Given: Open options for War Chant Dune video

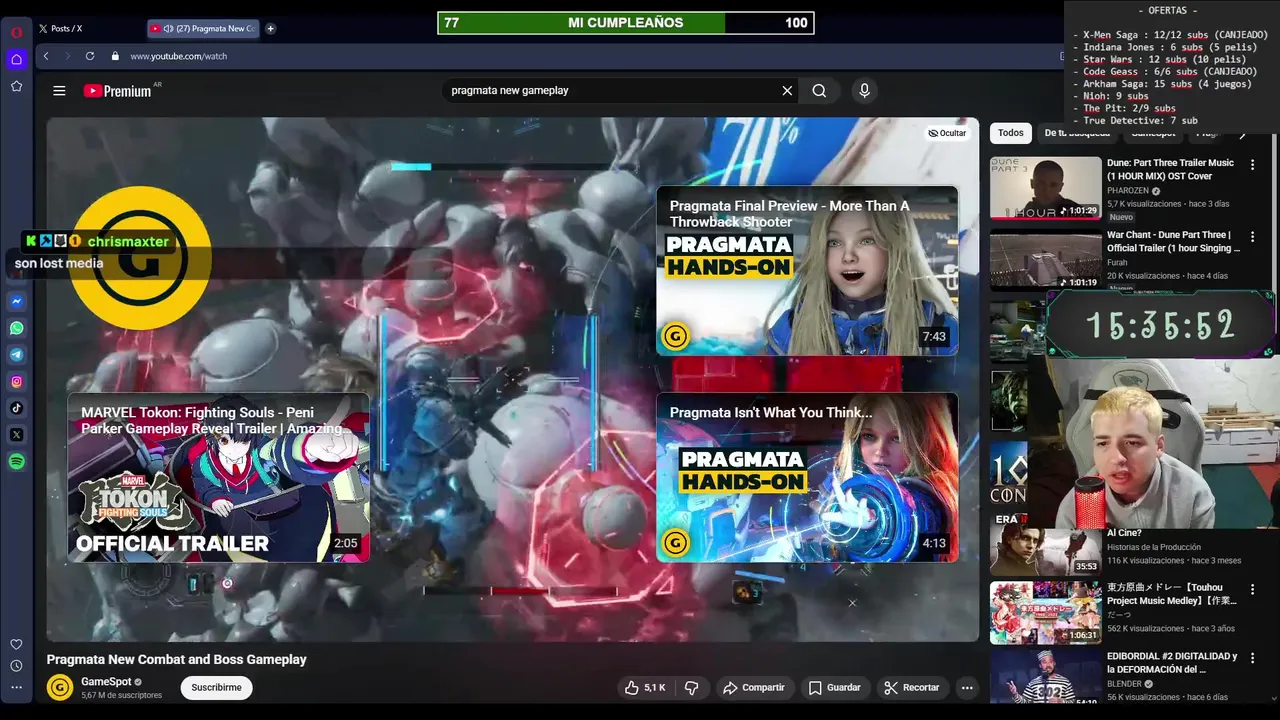Looking at the screenshot, I should (x=1252, y=237).
